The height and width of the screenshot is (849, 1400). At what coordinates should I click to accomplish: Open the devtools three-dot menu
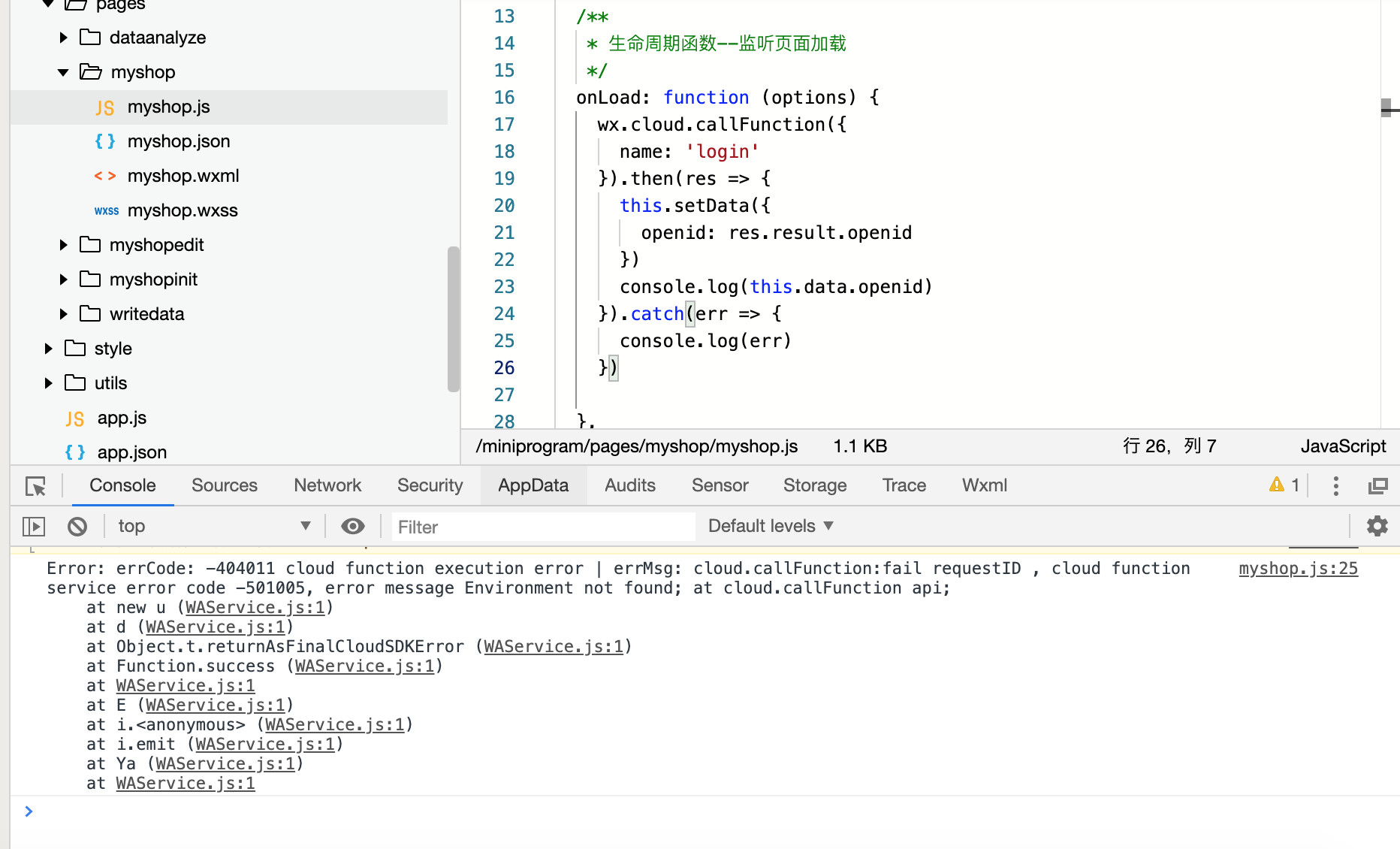pos(1335,486)
